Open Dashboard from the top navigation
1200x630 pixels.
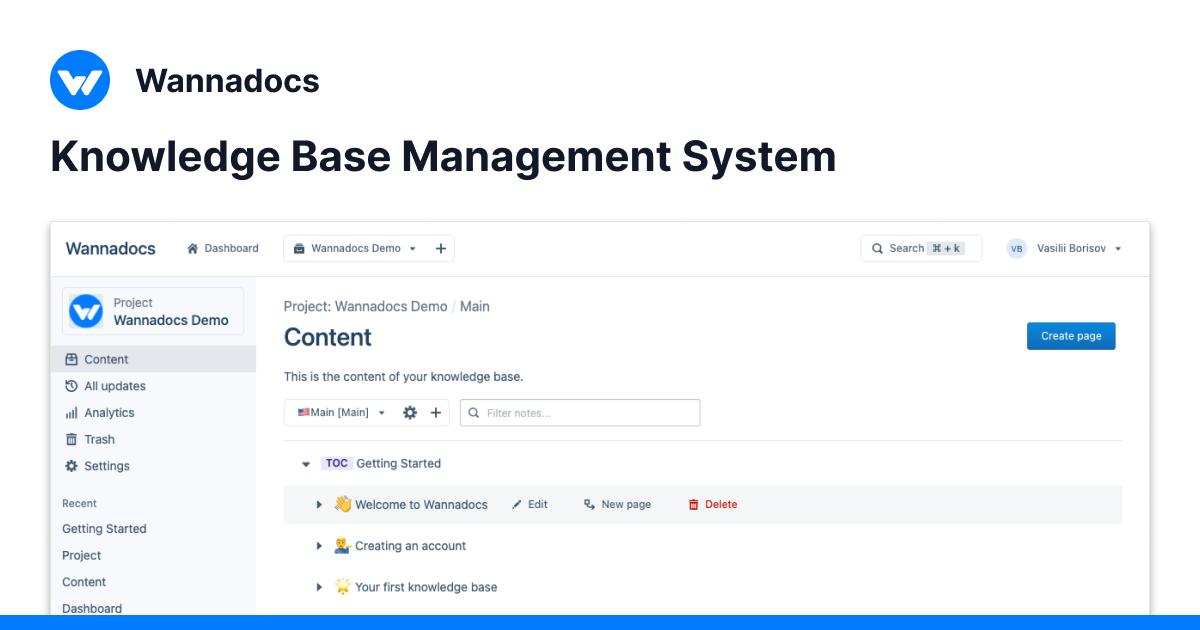coord(230,248)
